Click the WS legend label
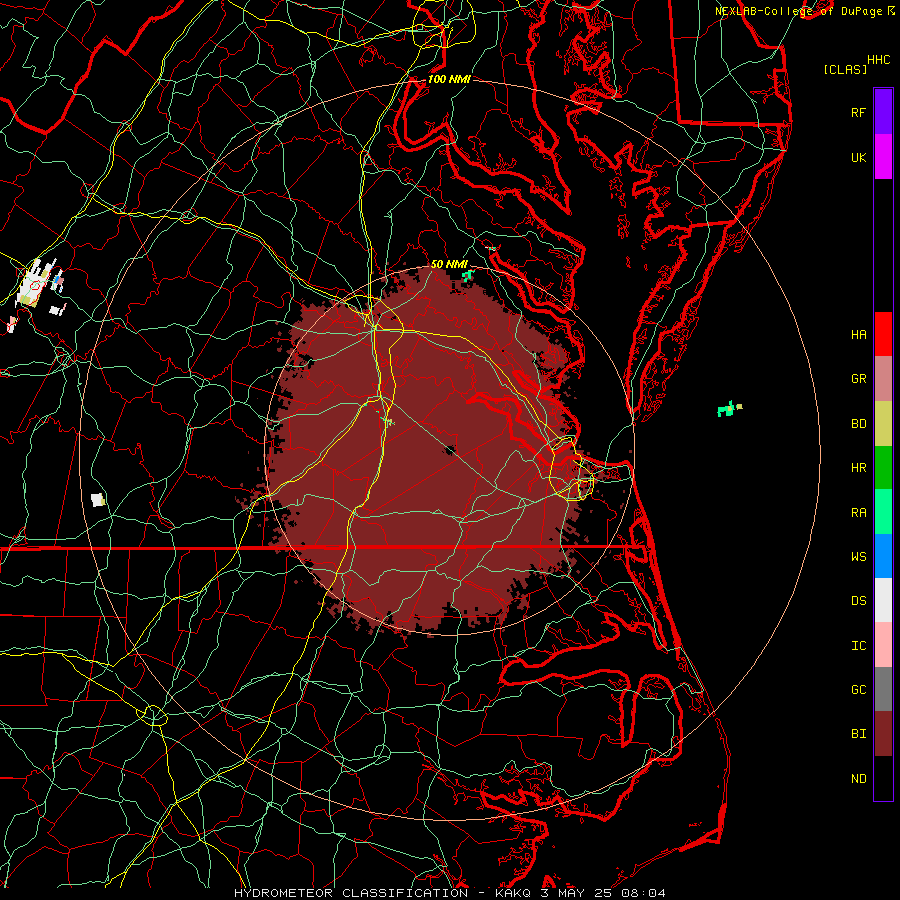Viewport: 900px width, 900px height. coord(858,557)
